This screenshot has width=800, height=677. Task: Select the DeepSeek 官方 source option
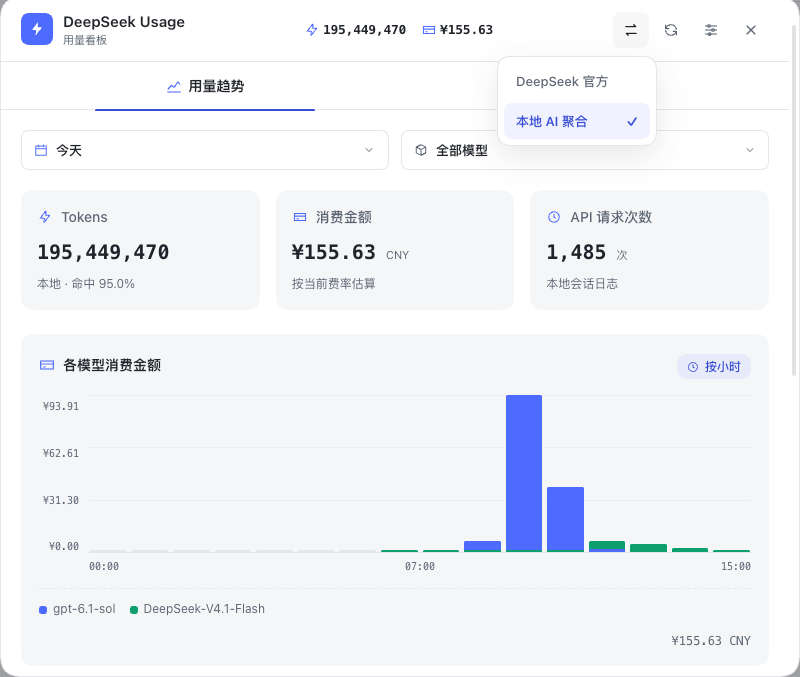pyautogui.click(x=577, y=82)
